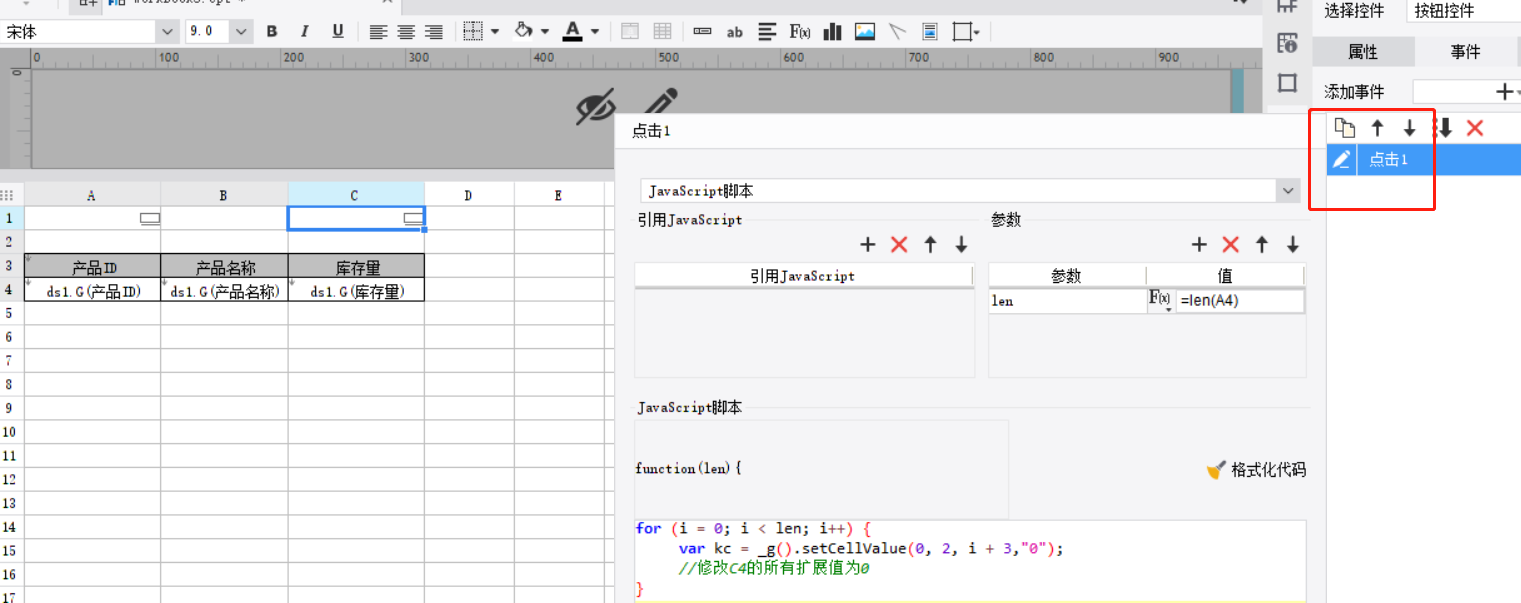The image size is (1521, 603).
Task: Insert formula with the F(x) icon
Action: click(800, 32)
